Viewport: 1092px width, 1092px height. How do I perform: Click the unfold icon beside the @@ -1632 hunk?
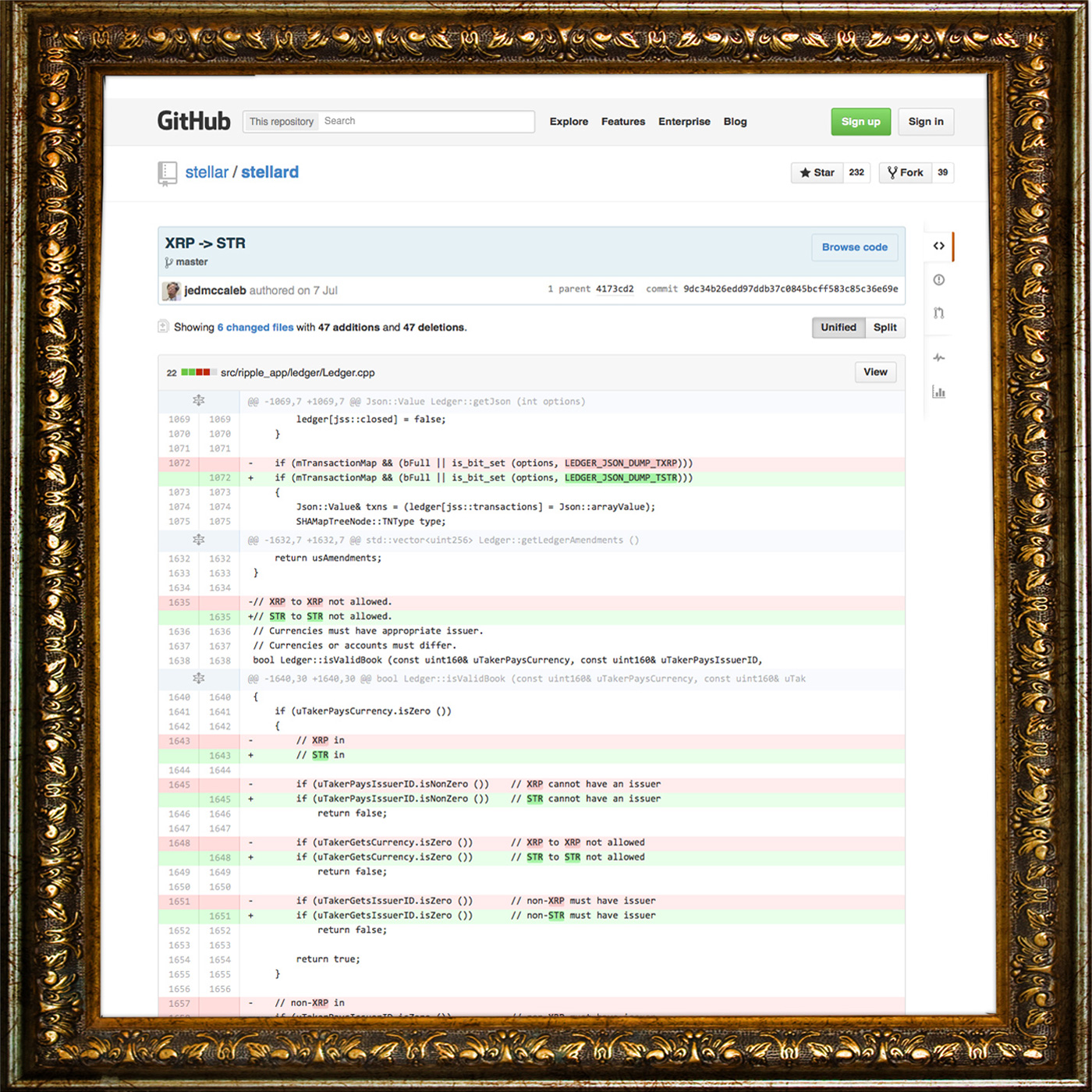[x=199, y=539]
